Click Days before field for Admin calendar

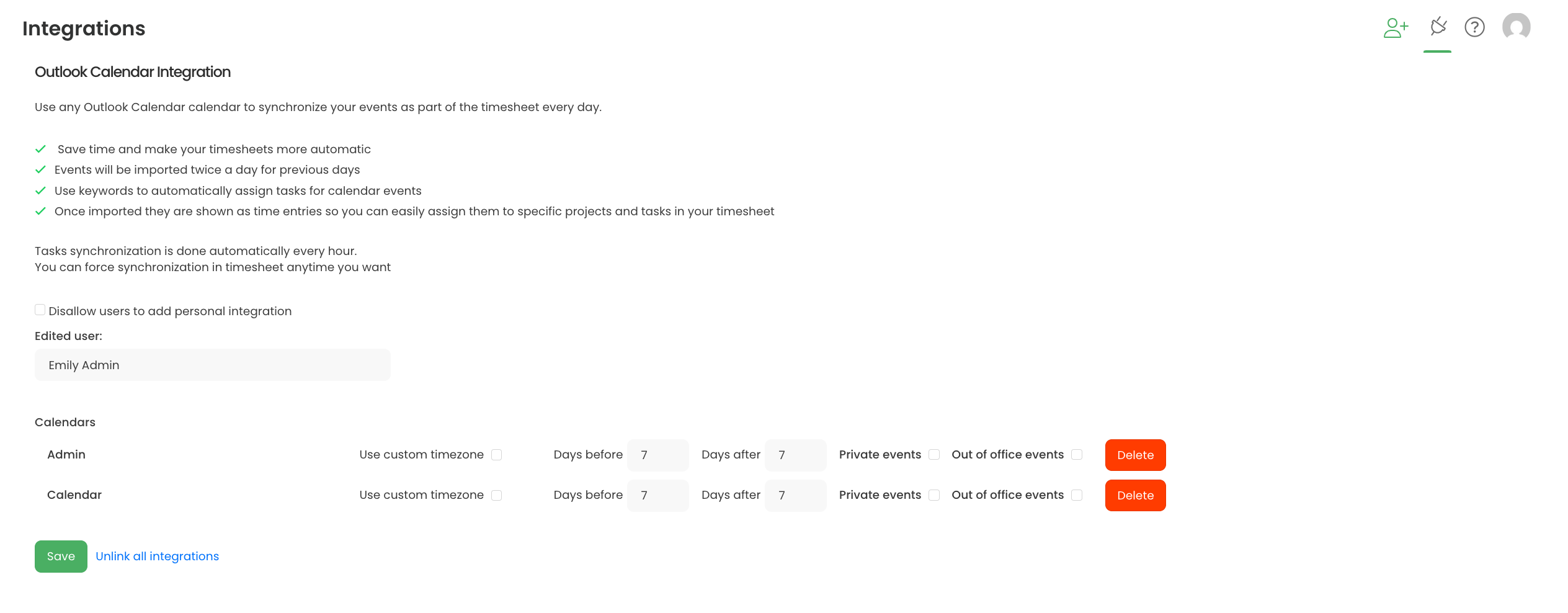(x=657, y=455)
